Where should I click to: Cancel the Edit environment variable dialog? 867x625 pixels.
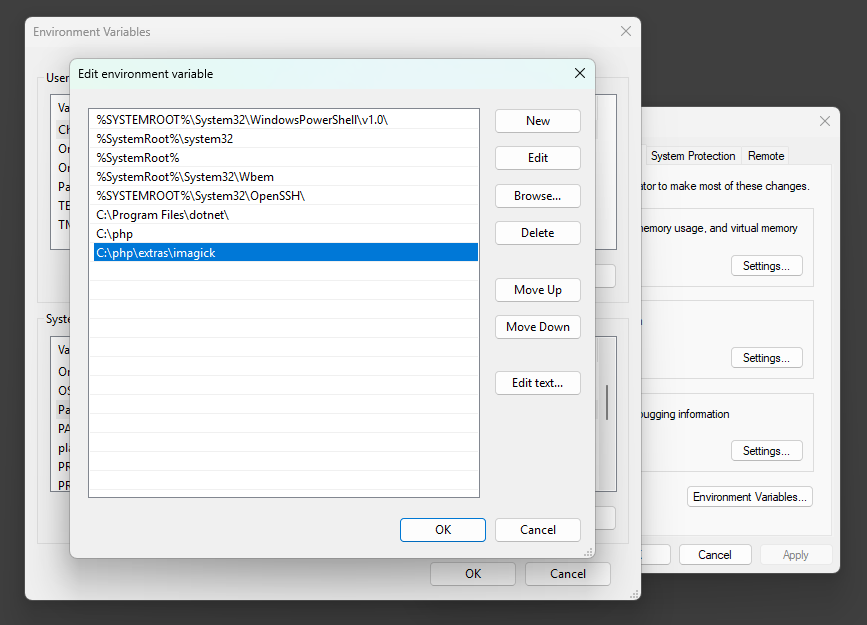point(537,530)
